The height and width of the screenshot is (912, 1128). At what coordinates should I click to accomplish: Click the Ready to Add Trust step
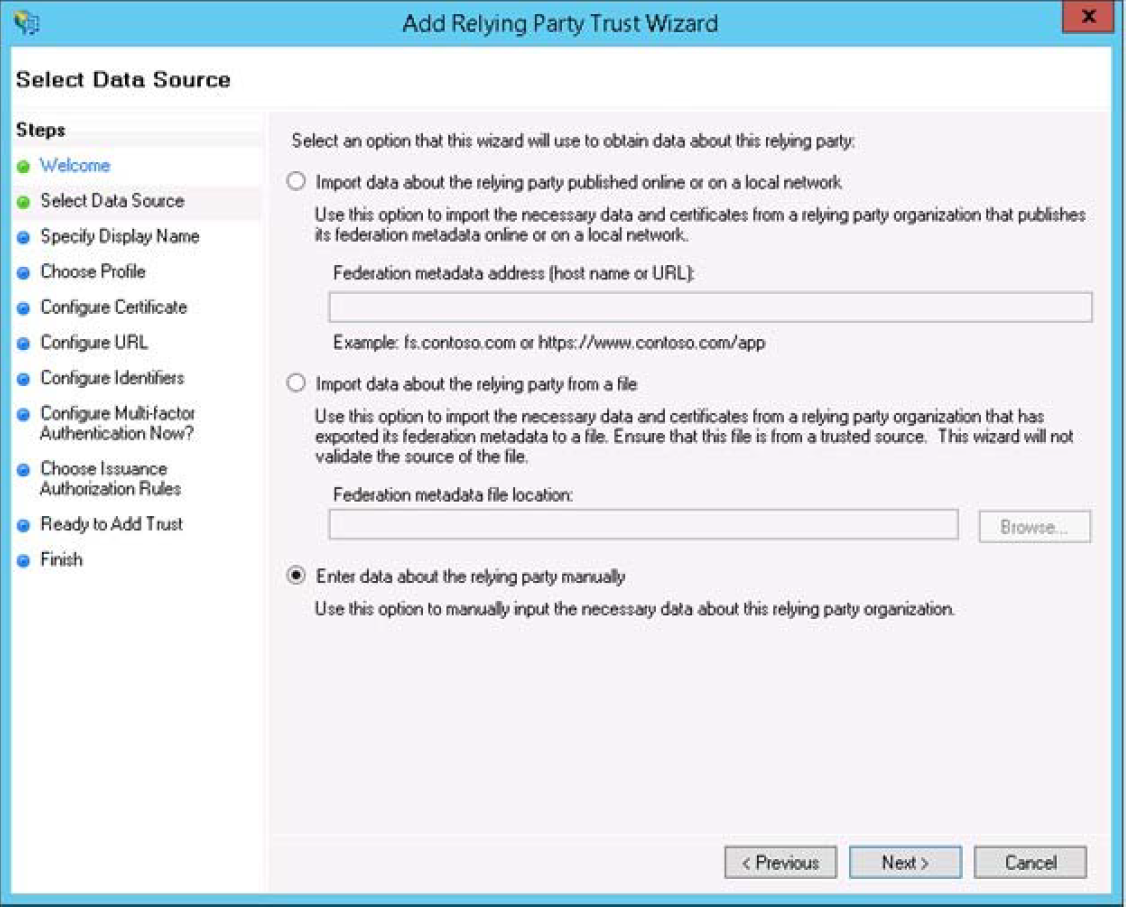[x=111, y=524]
